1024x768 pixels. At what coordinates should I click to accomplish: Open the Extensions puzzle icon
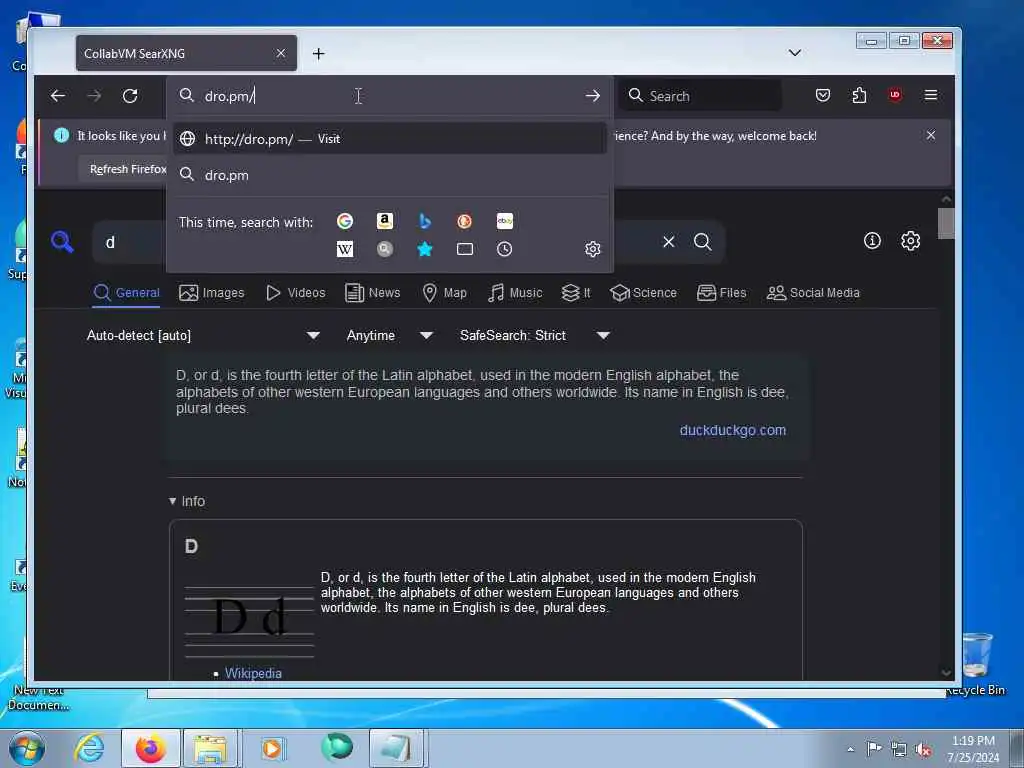click(859, 95)
